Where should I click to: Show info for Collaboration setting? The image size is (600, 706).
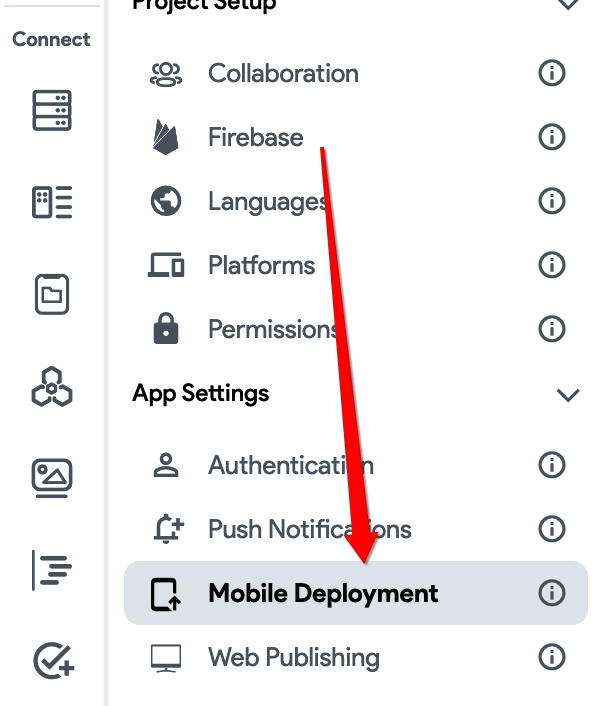pos(551,73)
